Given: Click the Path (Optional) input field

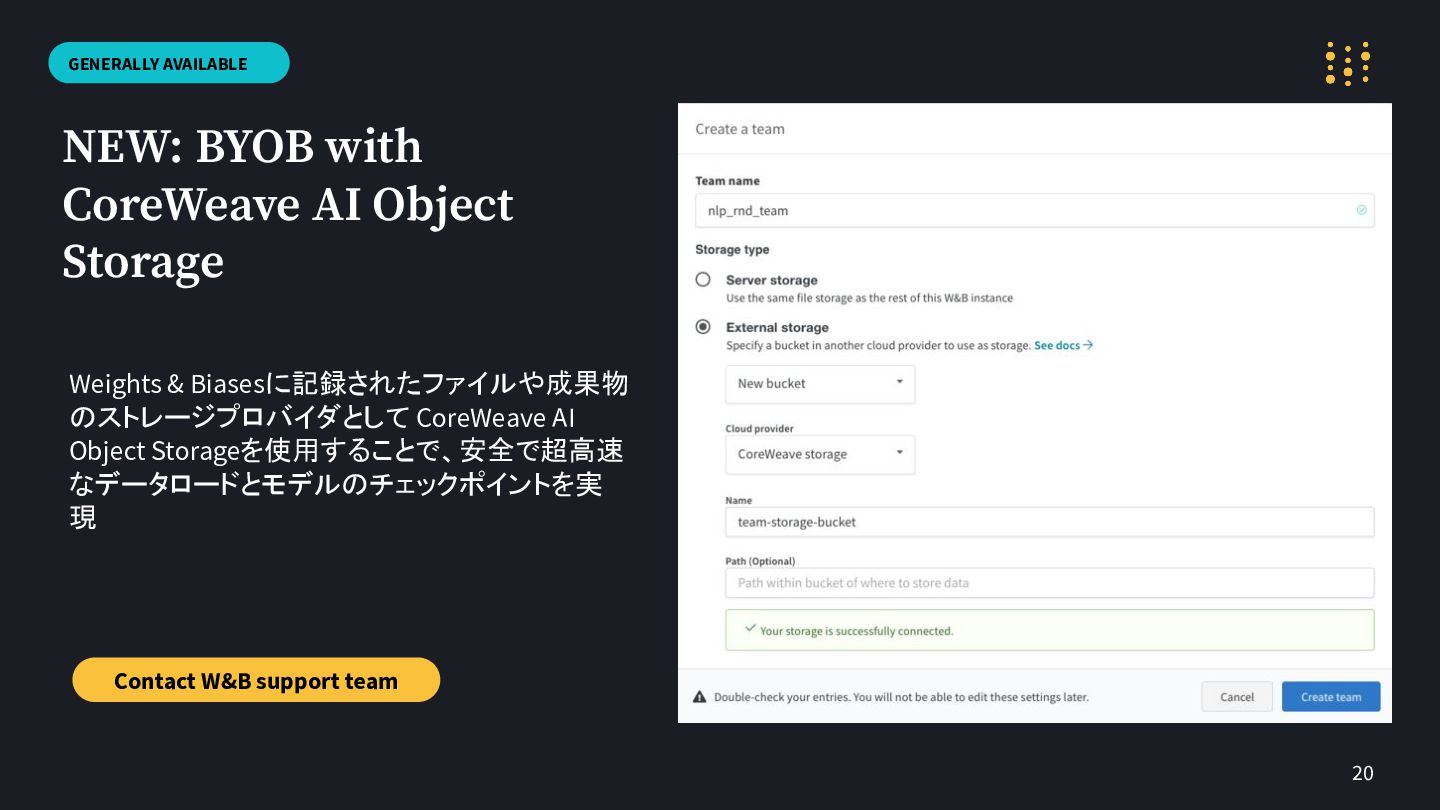Looking at the screenshot, I should [x=1049, y=583].
